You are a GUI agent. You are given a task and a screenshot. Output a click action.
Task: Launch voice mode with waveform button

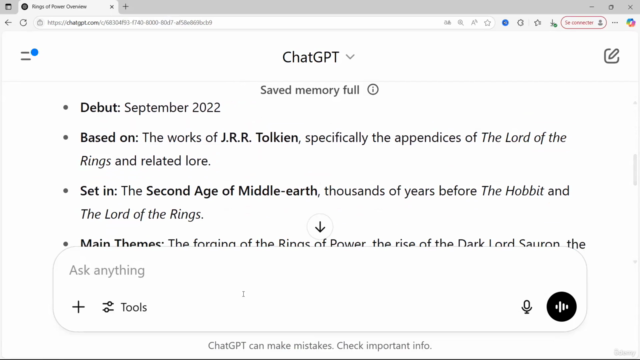tap(561, 307)
